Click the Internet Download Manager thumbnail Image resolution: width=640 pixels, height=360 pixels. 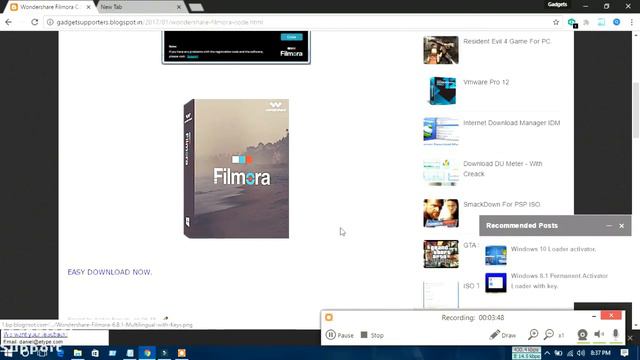[x=441, y=131]
